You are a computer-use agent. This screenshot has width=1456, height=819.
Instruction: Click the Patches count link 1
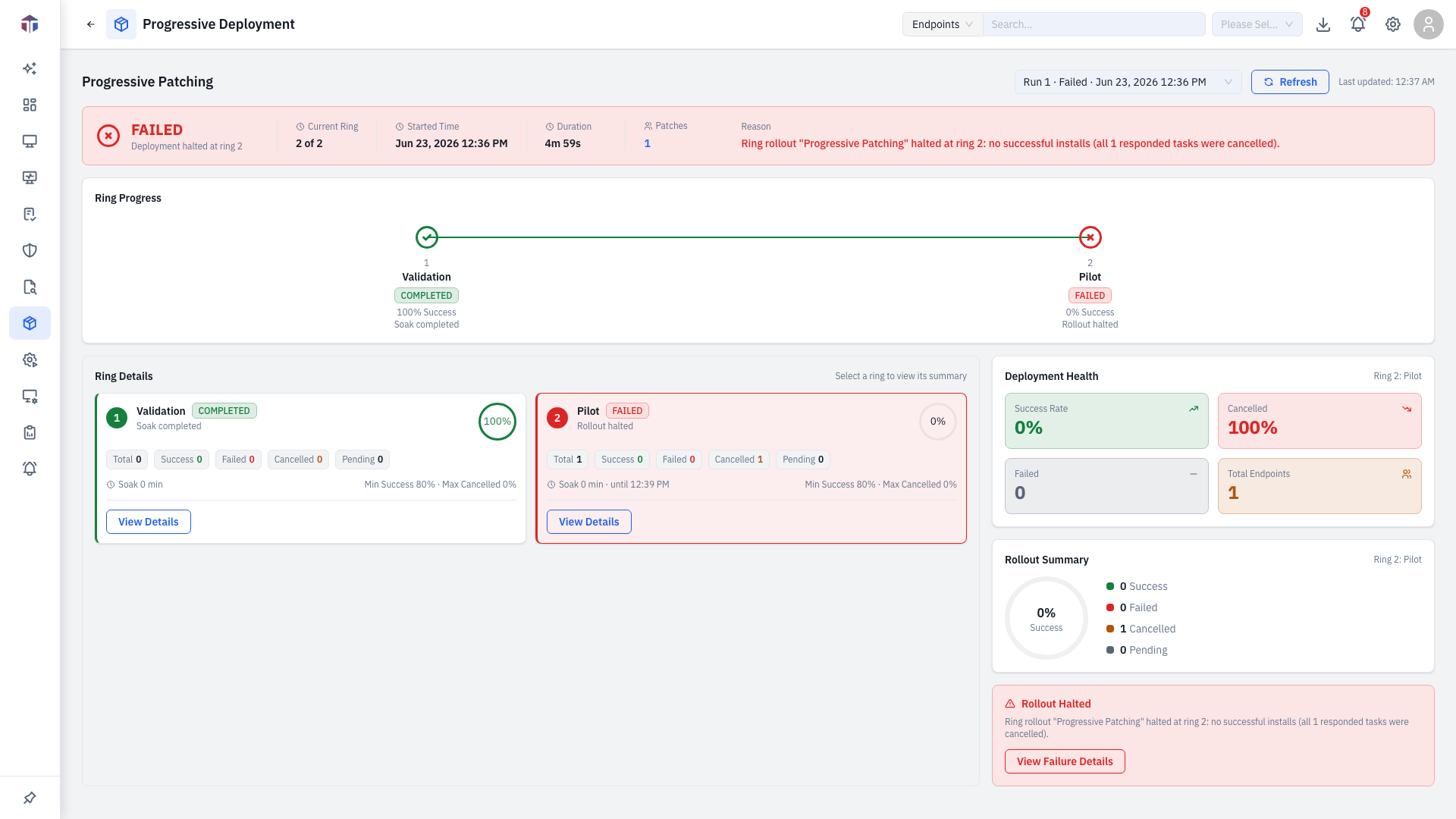648,143
